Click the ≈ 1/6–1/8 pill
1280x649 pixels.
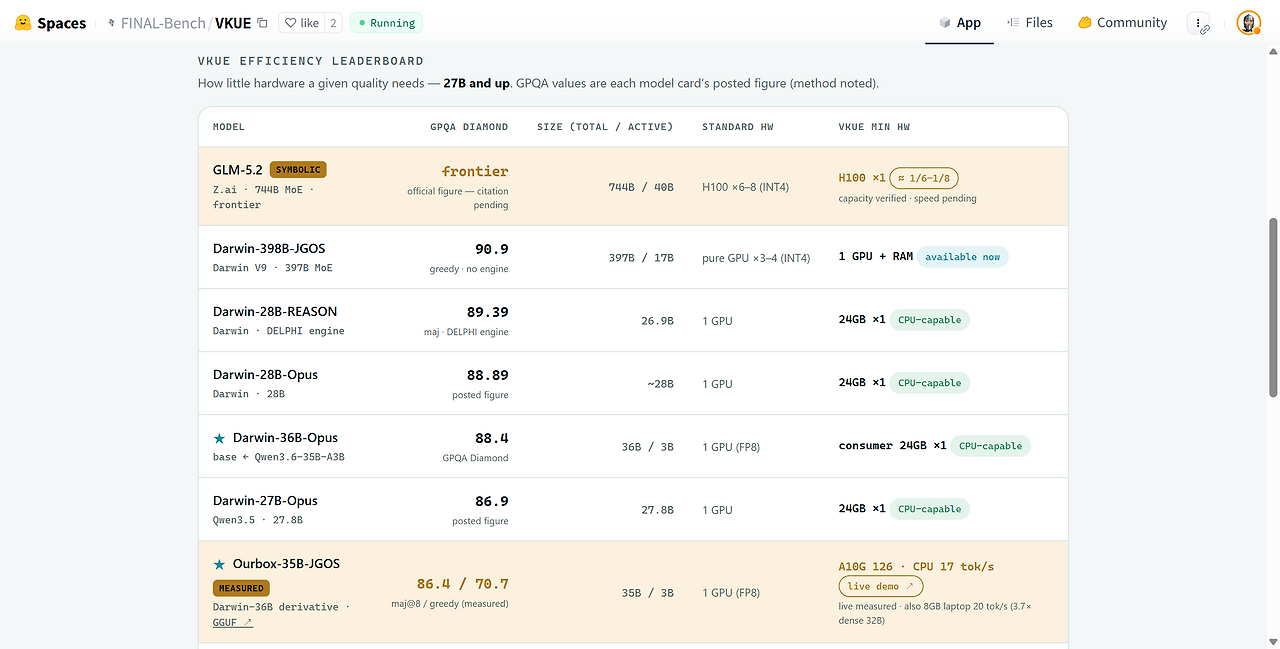tap(924, 178)
